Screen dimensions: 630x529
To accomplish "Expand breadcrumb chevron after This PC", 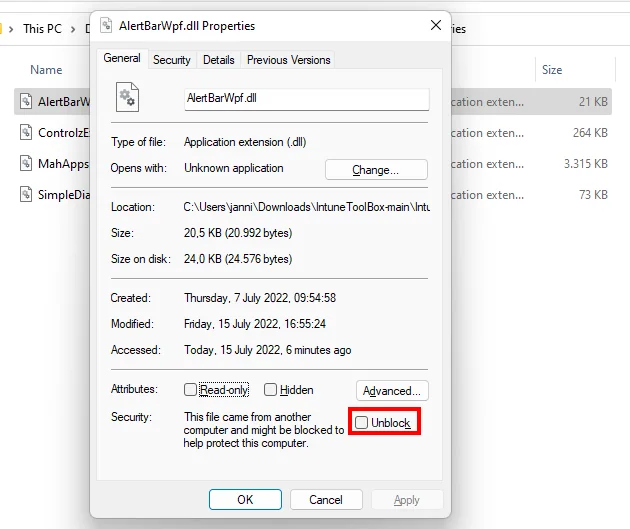I will click(73, 29).
